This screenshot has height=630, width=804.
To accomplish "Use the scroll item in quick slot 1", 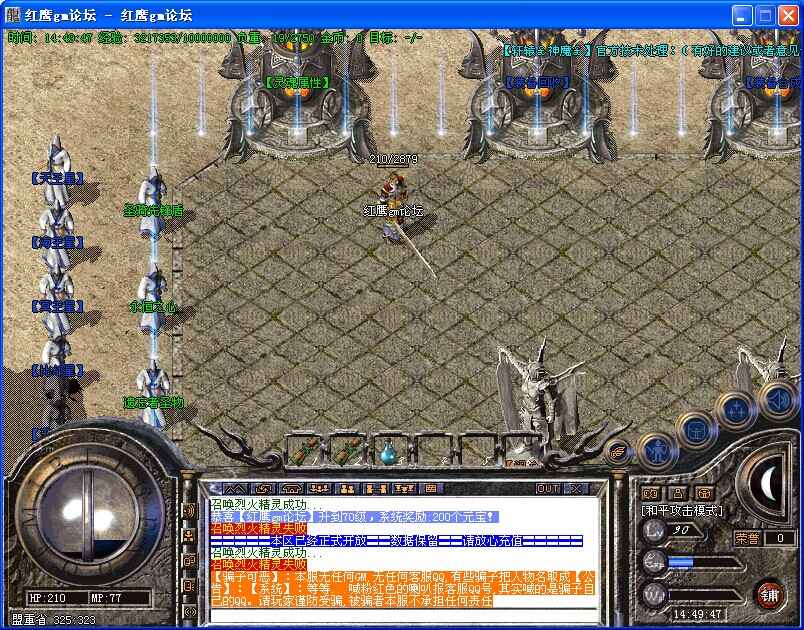I will click(306, 451).
